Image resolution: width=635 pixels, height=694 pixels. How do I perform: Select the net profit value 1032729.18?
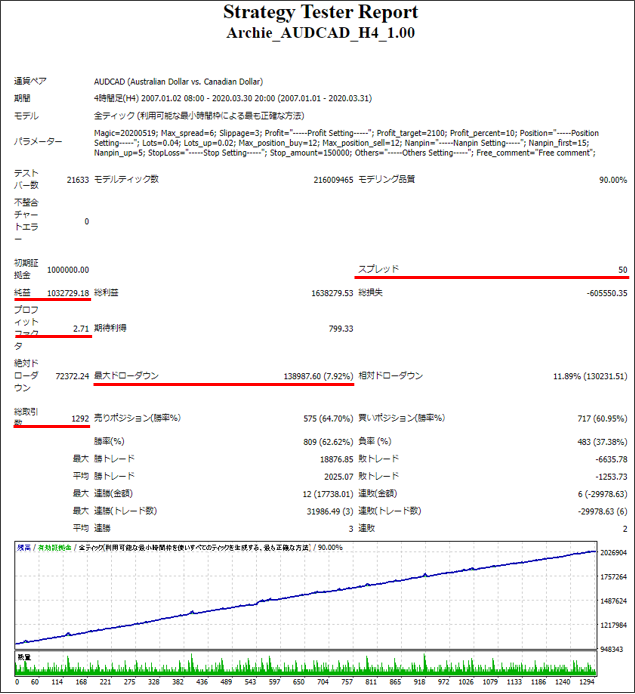coord(68,293)
